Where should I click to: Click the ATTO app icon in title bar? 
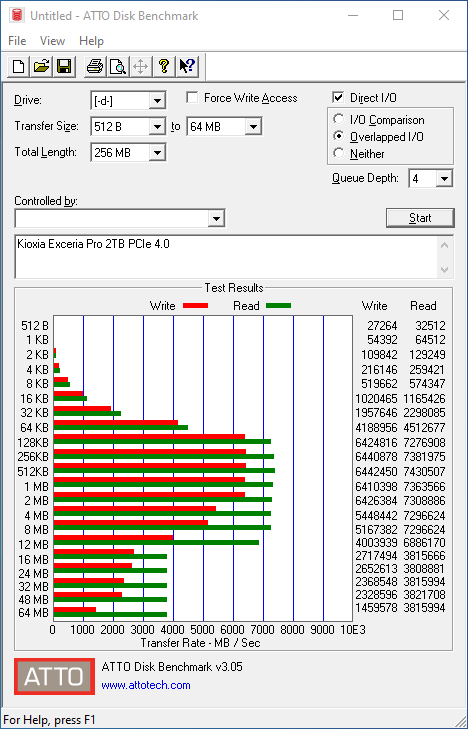coord(17,15)
